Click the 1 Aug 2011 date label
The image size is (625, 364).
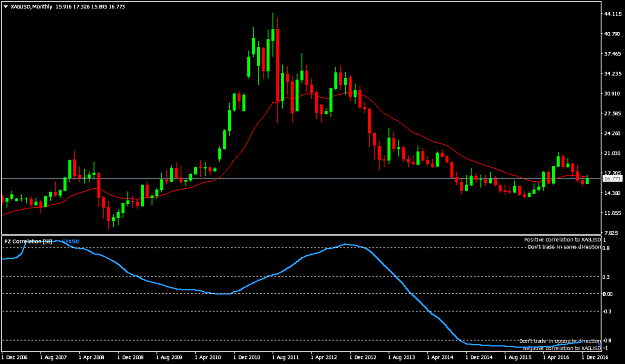286,358
